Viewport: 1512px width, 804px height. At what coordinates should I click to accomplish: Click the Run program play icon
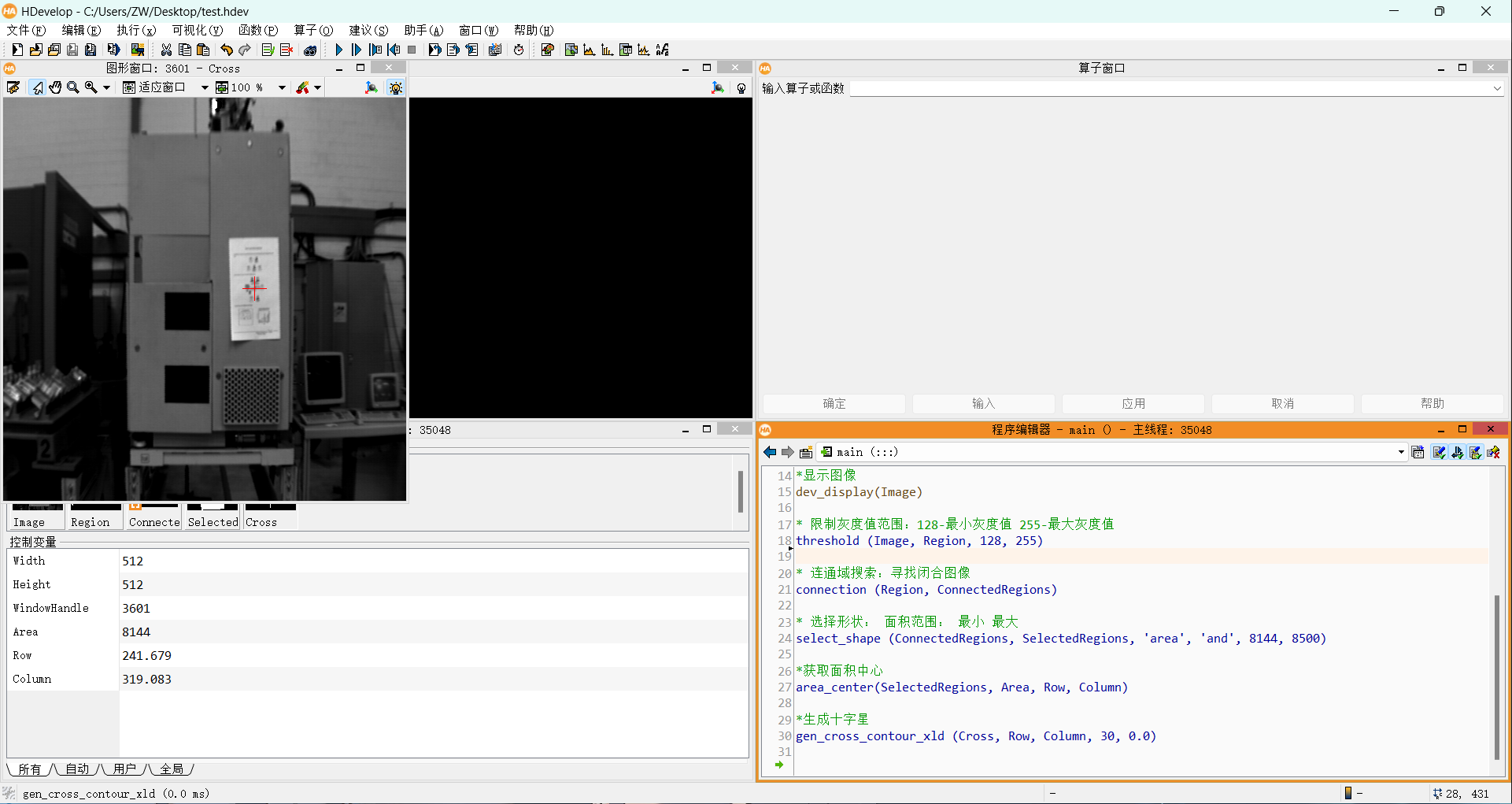(338, 50)
